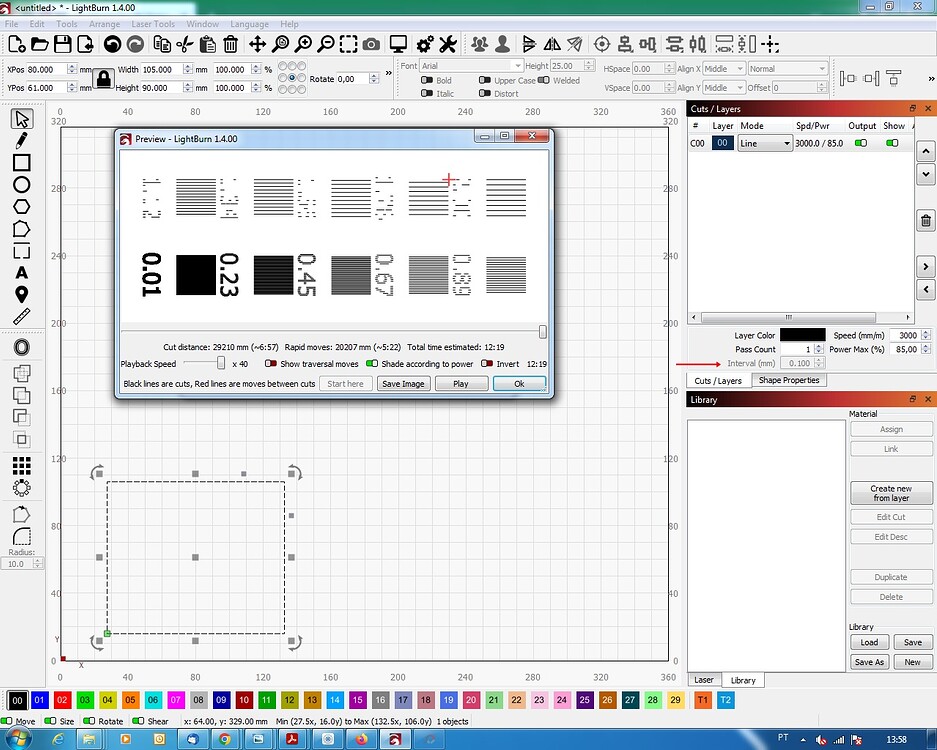937x750 pixels.
Task: Open the Mode dropdown for layer C00
Action: point(765,143)
